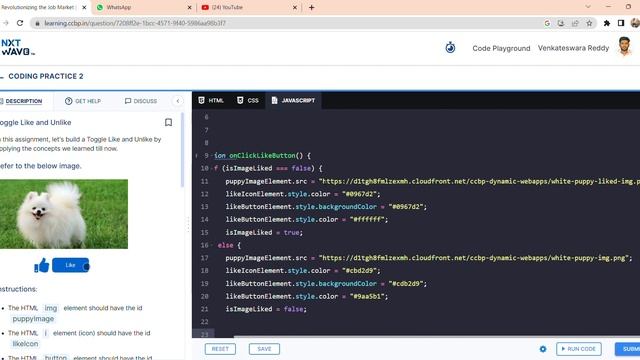This screenshot has height=360, width=640.
Task: Click the likeIcon id label in instructions
Action: click(25, 344)
